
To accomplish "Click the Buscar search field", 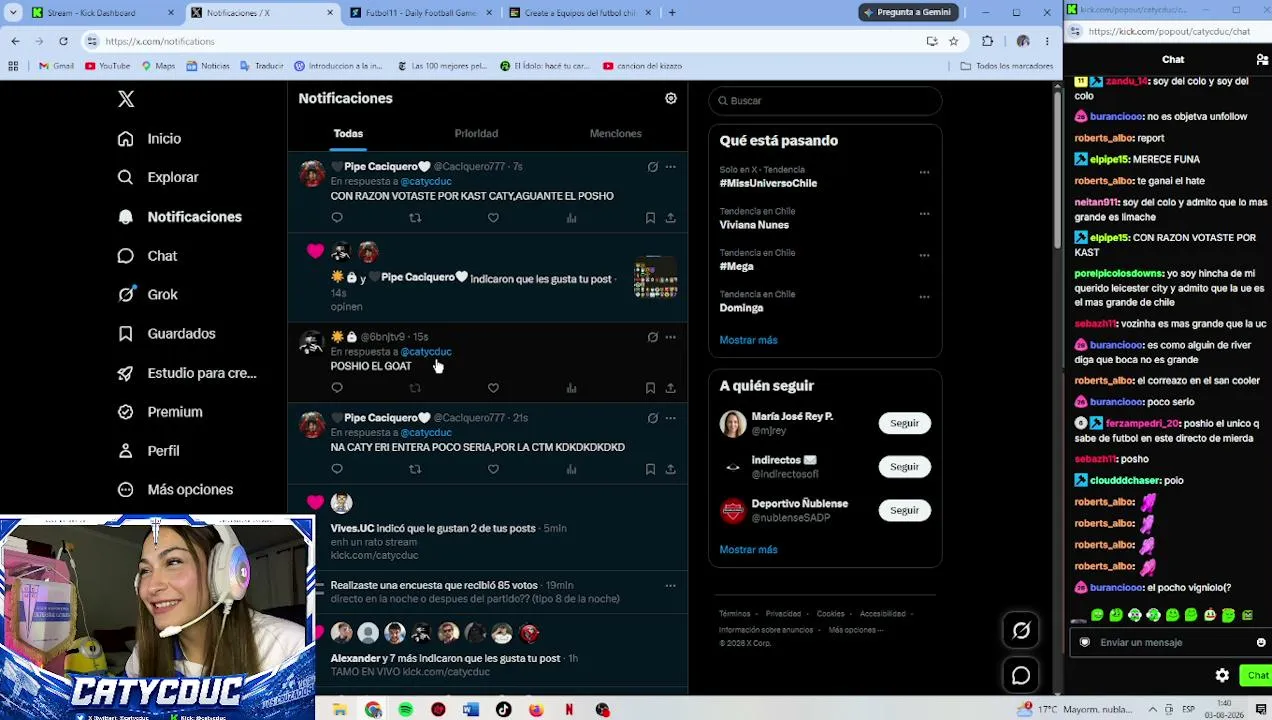I will pos(825,100).
